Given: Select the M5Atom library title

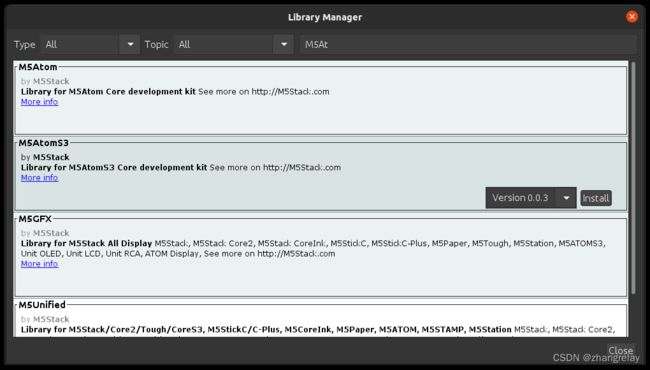Looking at the screenshot, I should pos(38,67).
